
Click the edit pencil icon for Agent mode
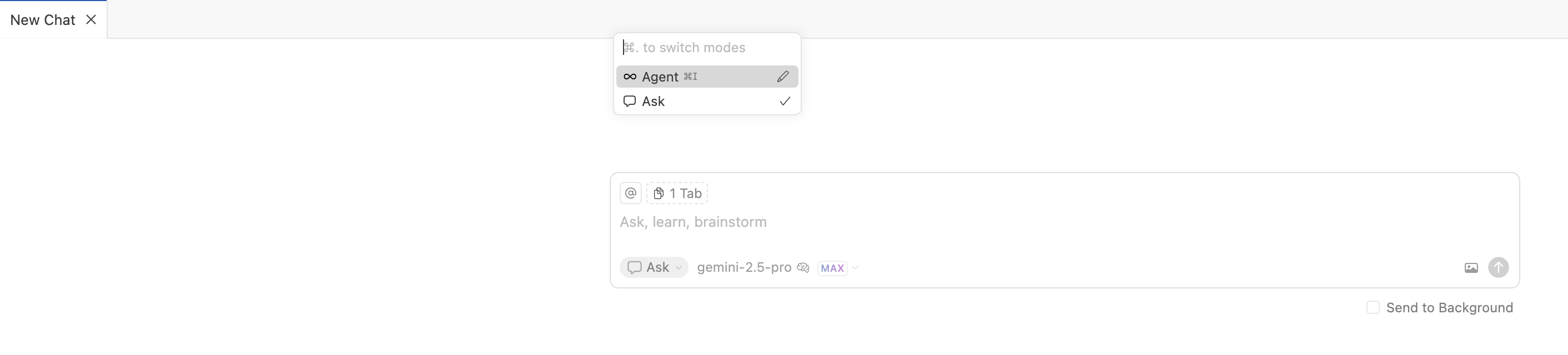point(783,77)
